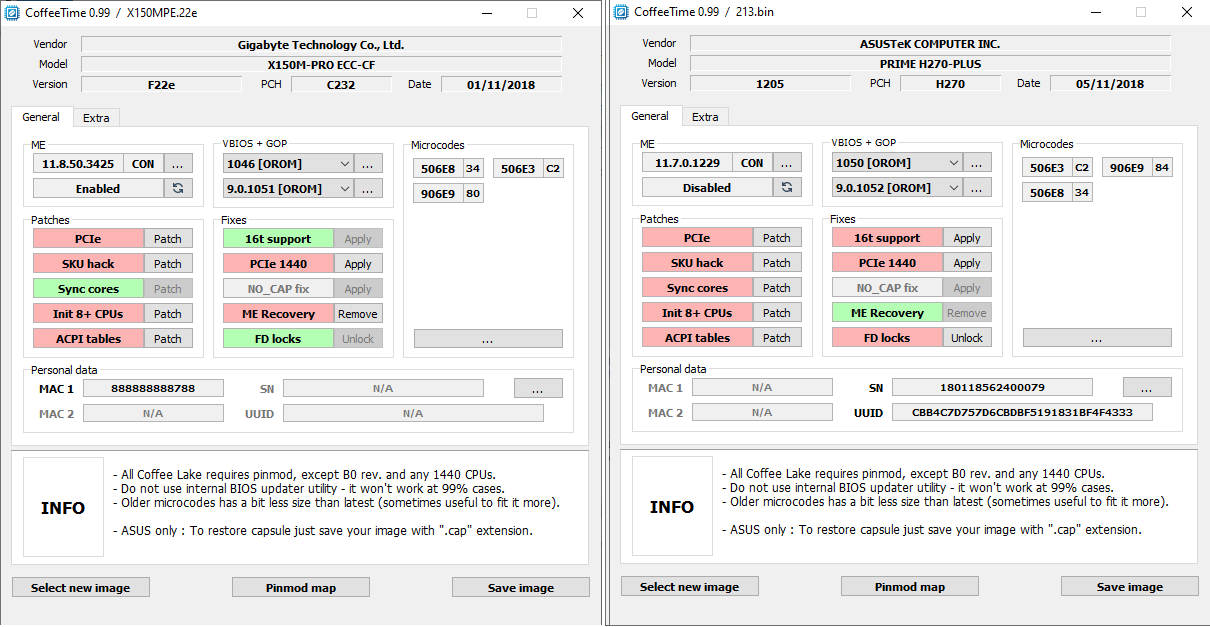Open ME browse button in X150MPE window
Image resolution: width=1210 pixels, height=627 pixels.
click(178, 163)
